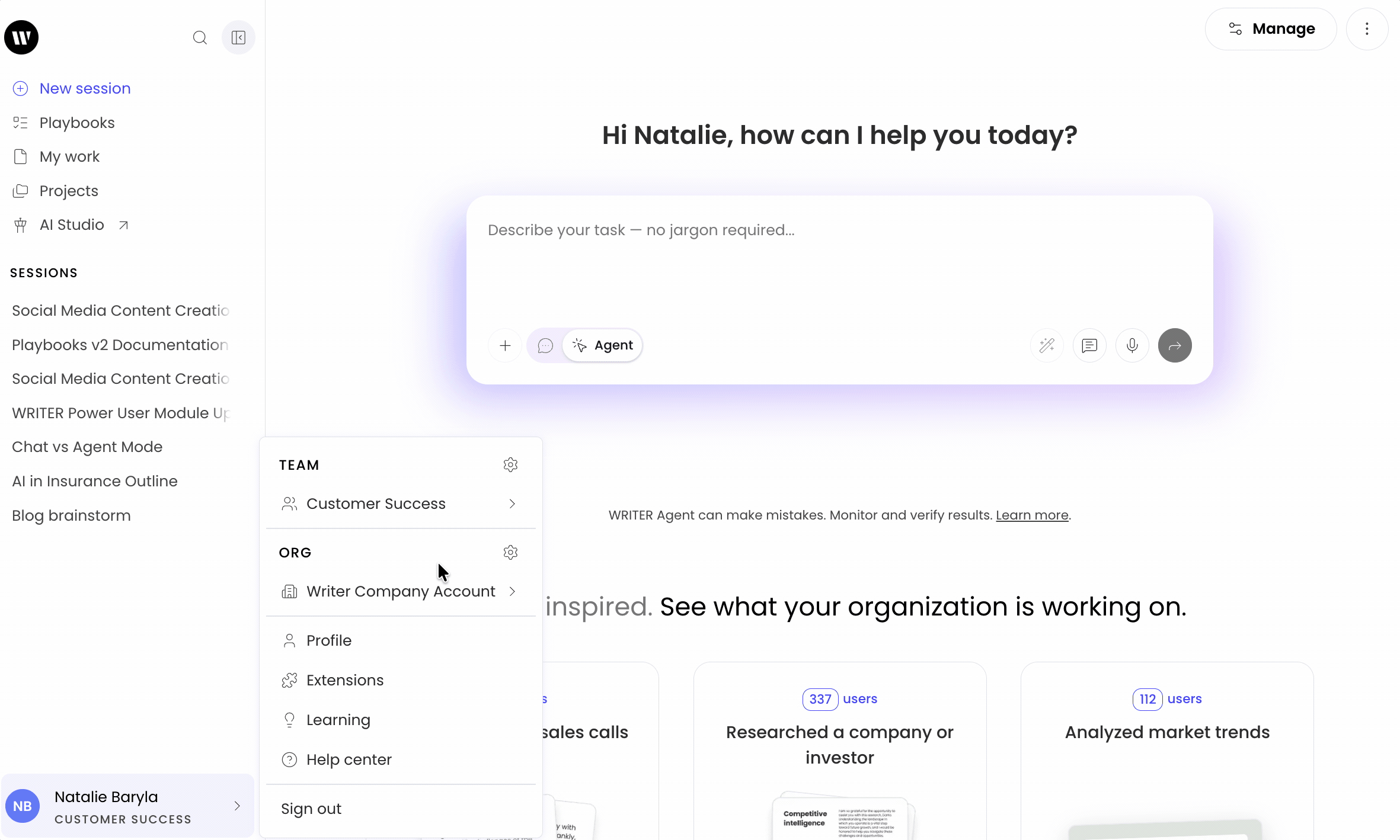Image resolution: width=1400 pixels, height=840 pixels.
Task: Click the microphone voice input icon
Action: 1131,345
